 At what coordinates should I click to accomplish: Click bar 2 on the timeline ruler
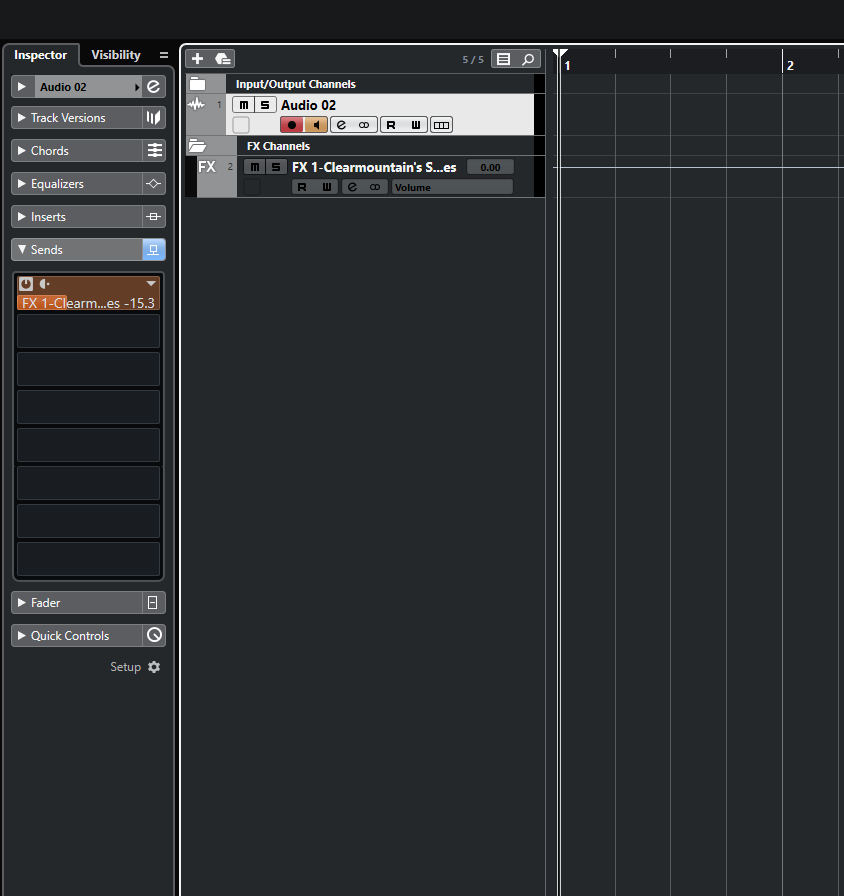coord(790,65)
